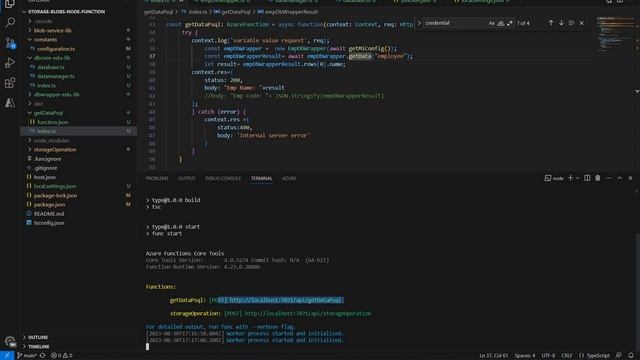Open the Explorer view icon
Viewport: 640px width, 360px height.
coord(10,4)
